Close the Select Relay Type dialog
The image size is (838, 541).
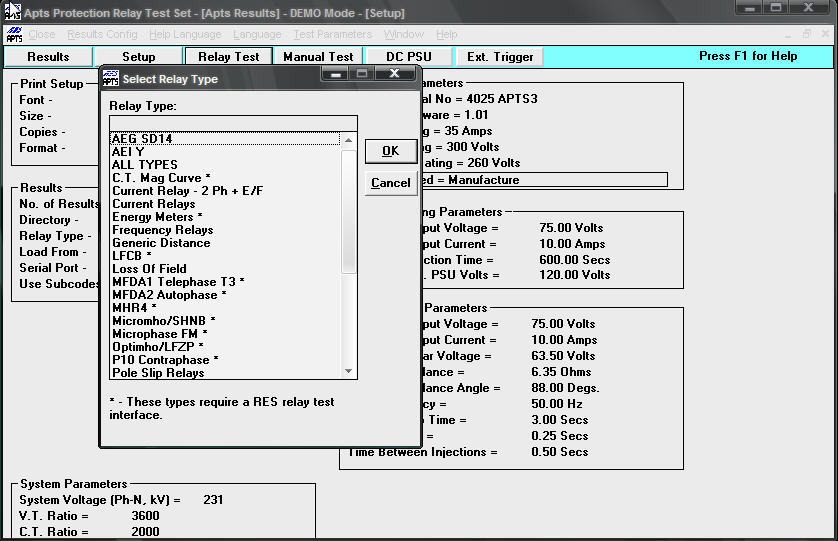point(394,73)
